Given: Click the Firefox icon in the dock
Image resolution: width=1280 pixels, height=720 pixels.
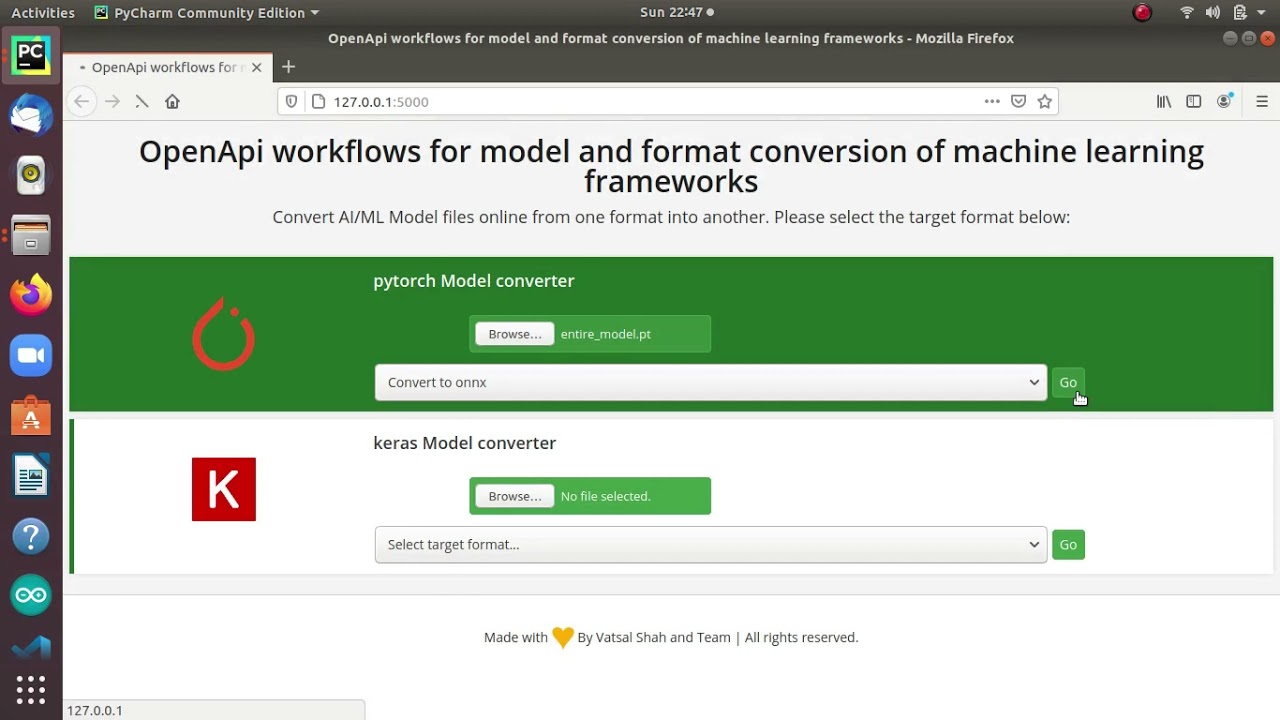Looking at the screenshot, I should coord(31,295).
